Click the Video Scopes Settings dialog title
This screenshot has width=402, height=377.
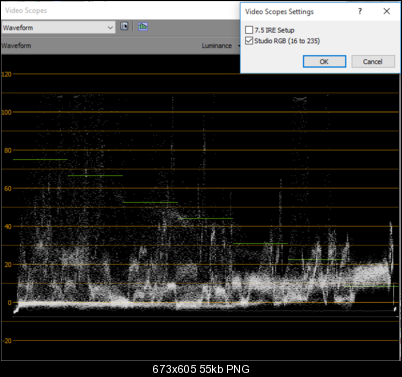[x=279, y=12]
